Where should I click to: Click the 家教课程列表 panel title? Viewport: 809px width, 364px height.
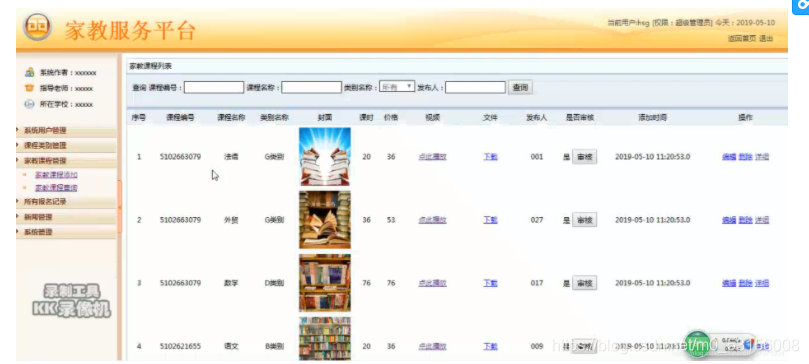(150, 66)
